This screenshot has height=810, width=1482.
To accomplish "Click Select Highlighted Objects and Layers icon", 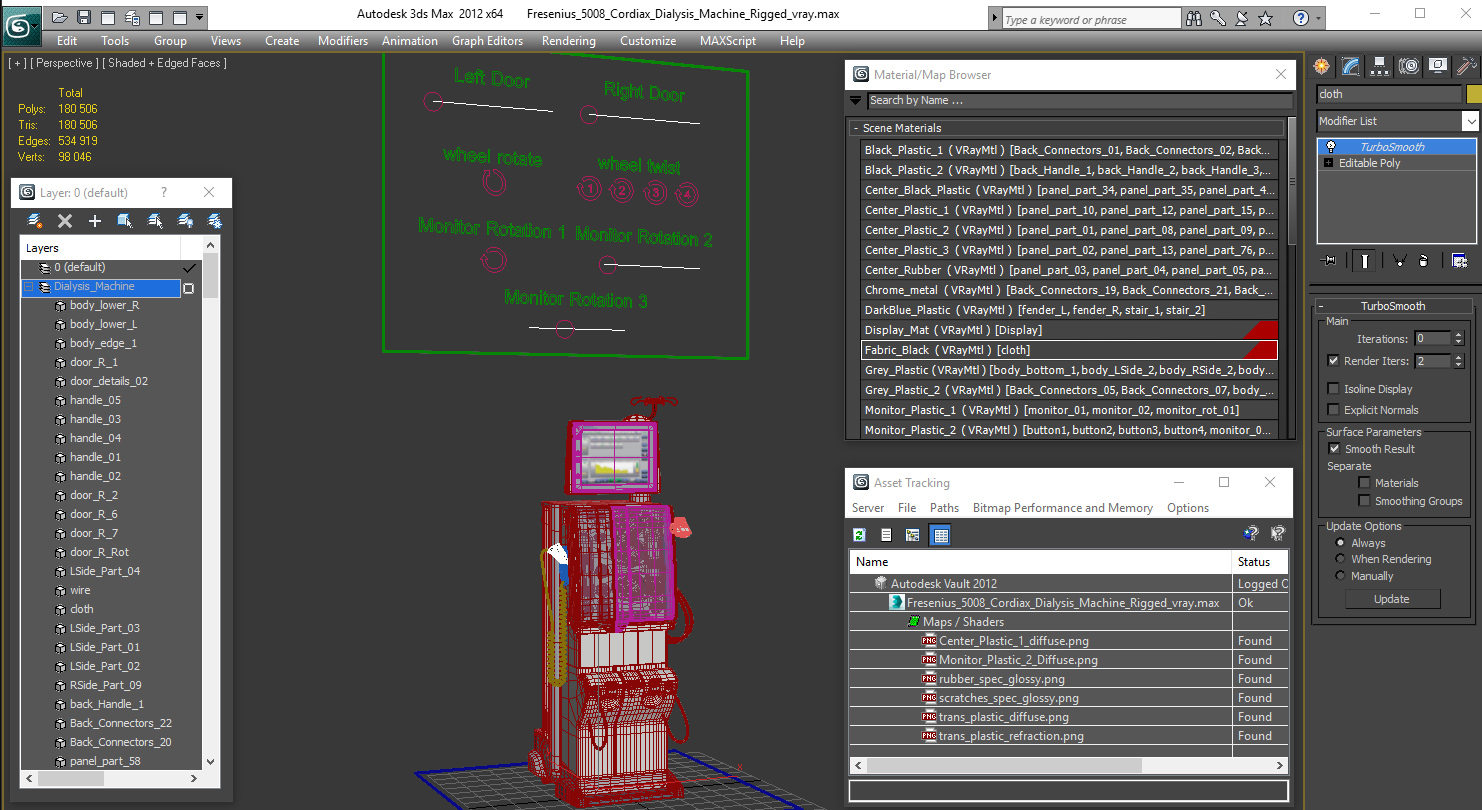I will pyautogui.click(x=125, y=221).
